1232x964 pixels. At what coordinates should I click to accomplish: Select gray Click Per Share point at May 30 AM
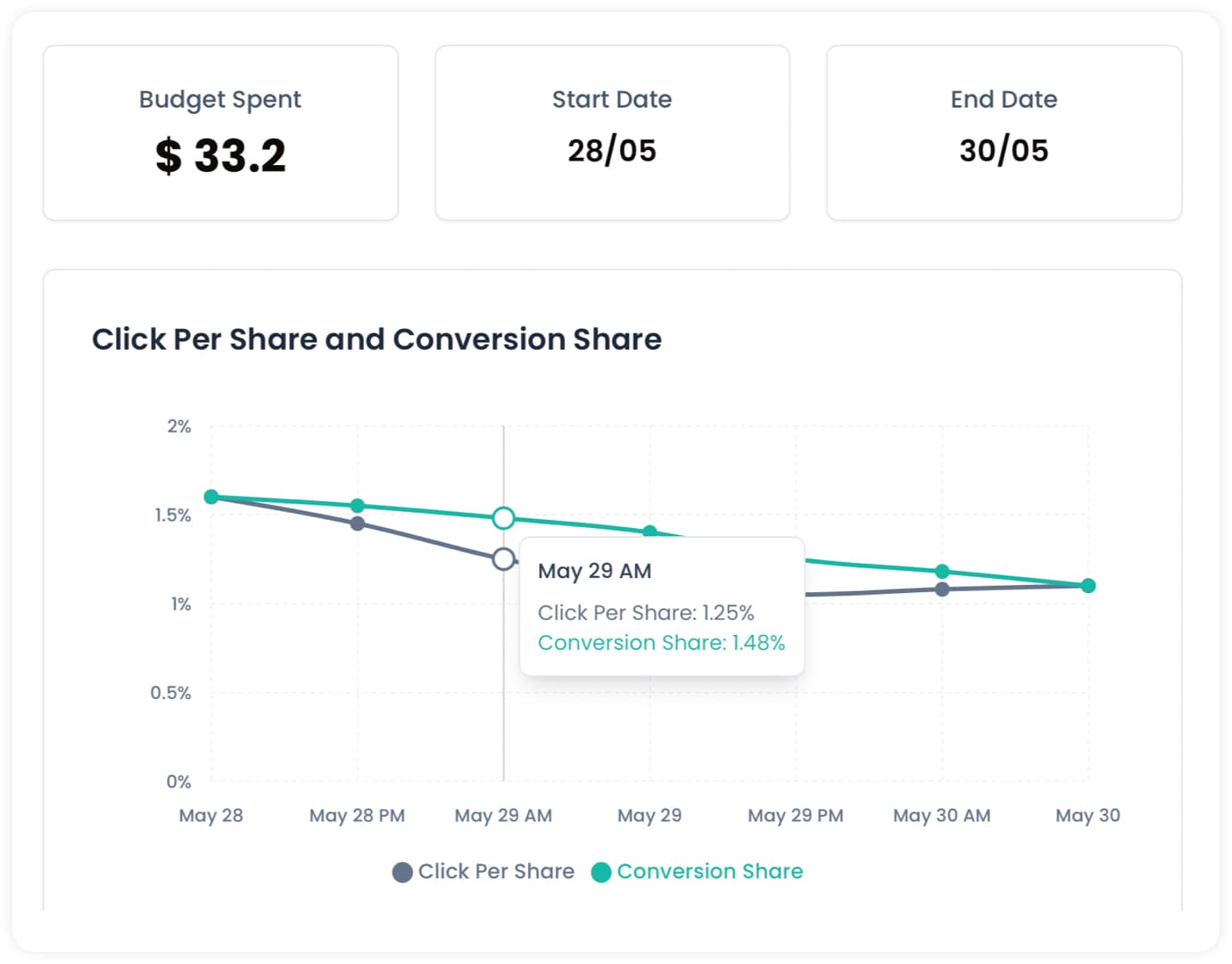click(x=942, y=589)
